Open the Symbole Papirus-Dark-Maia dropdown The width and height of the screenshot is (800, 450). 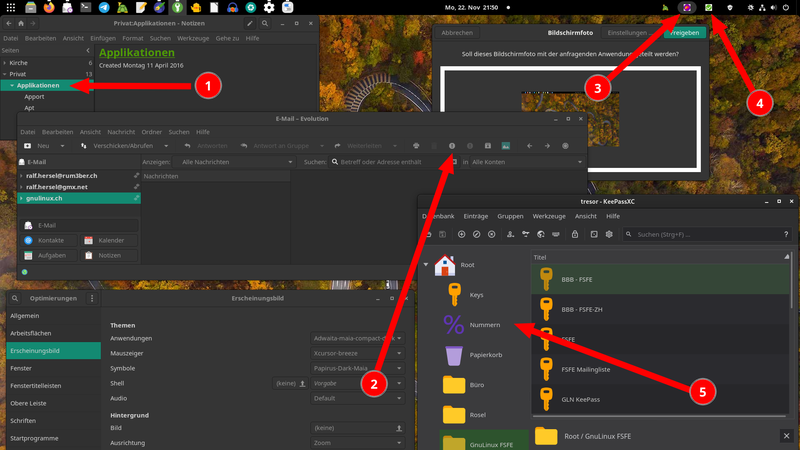(x=357, y=368)
